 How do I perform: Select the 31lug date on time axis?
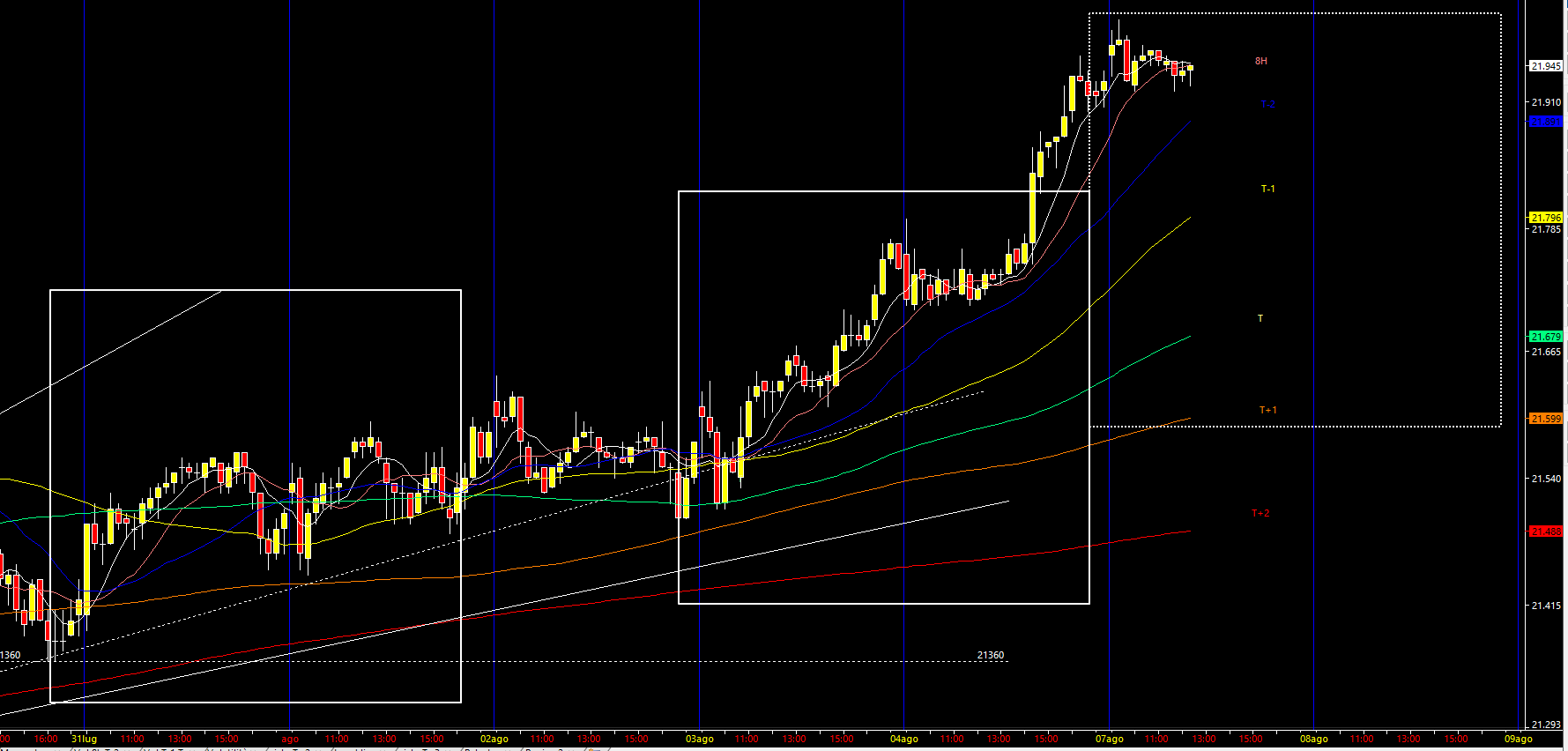pyautogui.click(x=85, y=739)
